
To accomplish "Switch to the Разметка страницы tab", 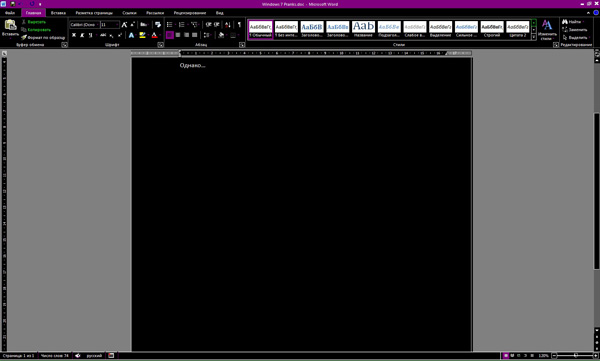I will click(x=94, y=13).
